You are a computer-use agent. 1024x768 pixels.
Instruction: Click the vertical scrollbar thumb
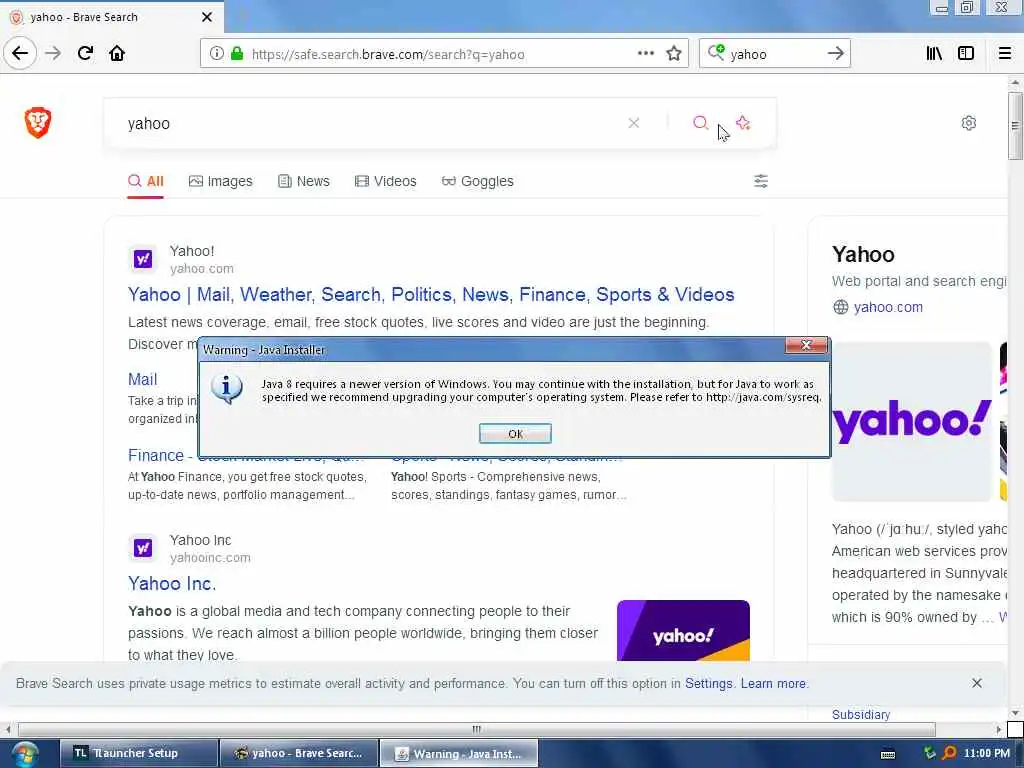(1014, 125)
